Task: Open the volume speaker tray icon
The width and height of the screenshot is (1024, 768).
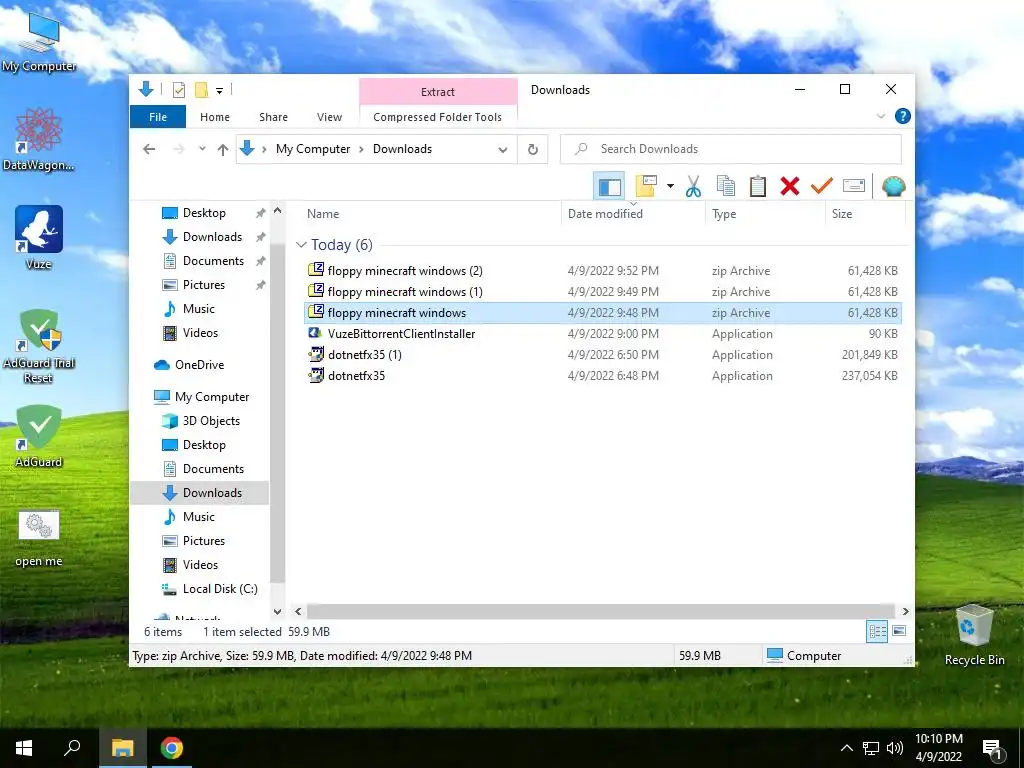Action: tap(895, 748)
